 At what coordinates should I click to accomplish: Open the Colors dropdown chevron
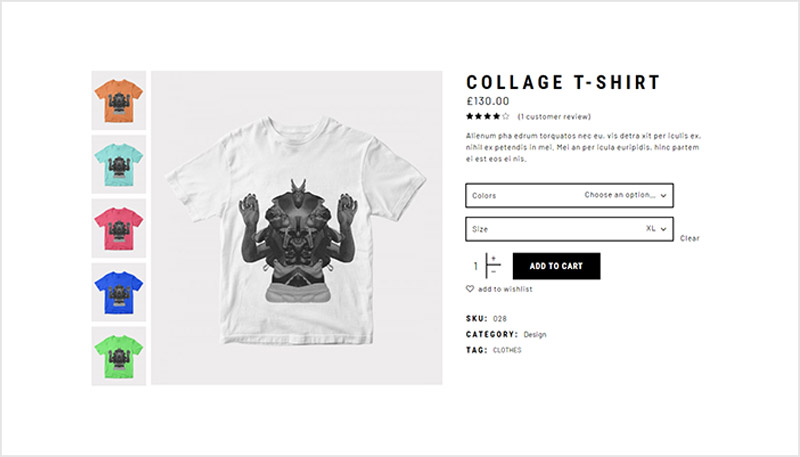click(x=663, y=195)
